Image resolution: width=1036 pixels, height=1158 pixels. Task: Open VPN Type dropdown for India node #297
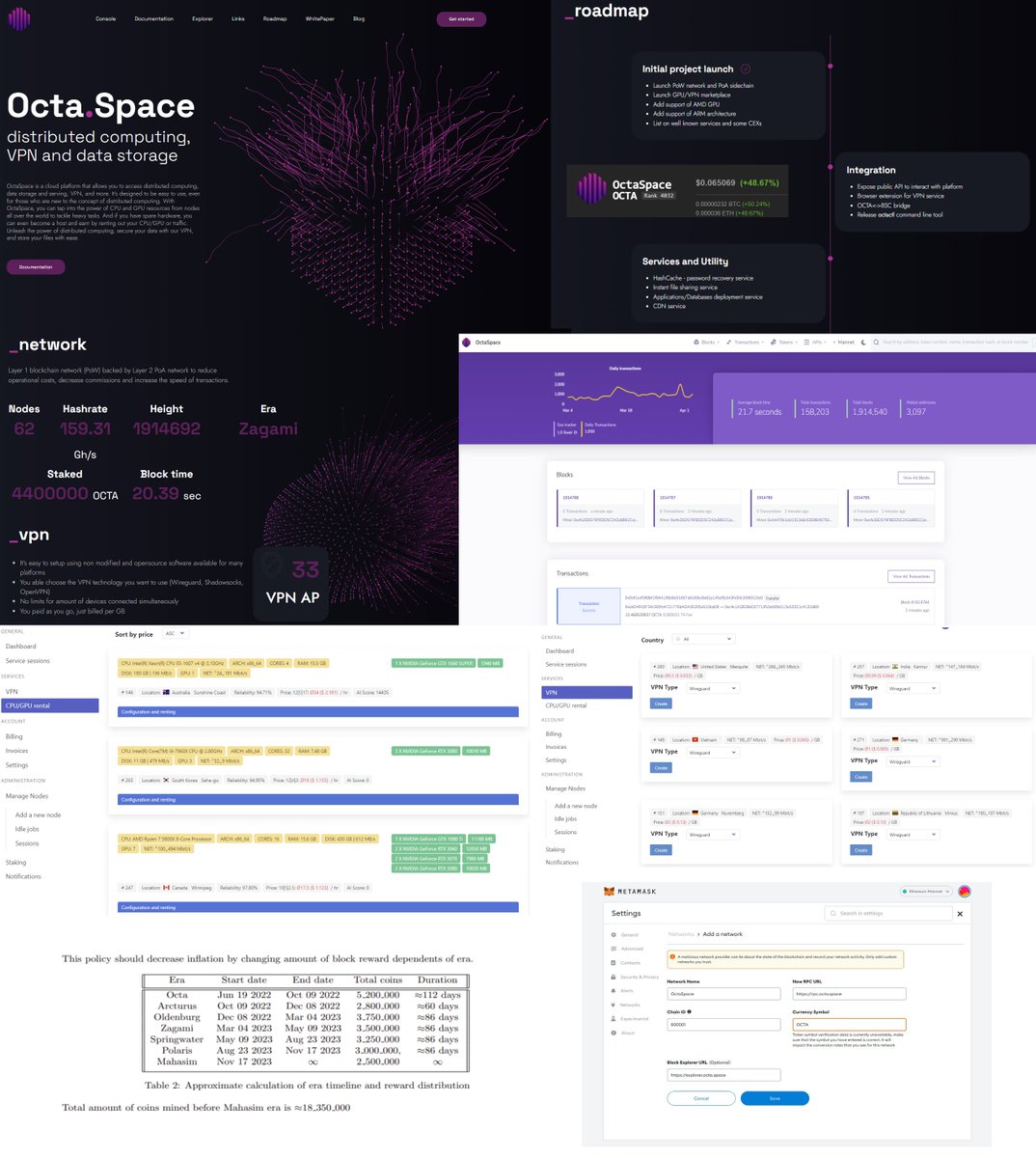pyautogui.click(x=913, y=688)
